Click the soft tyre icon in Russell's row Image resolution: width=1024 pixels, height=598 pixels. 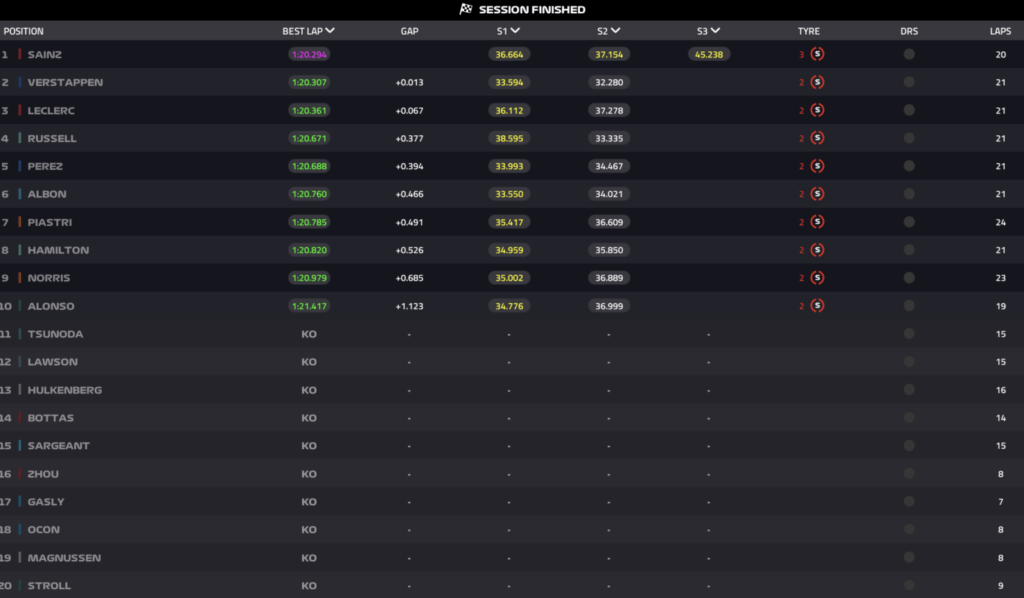(x=817, y=138)
